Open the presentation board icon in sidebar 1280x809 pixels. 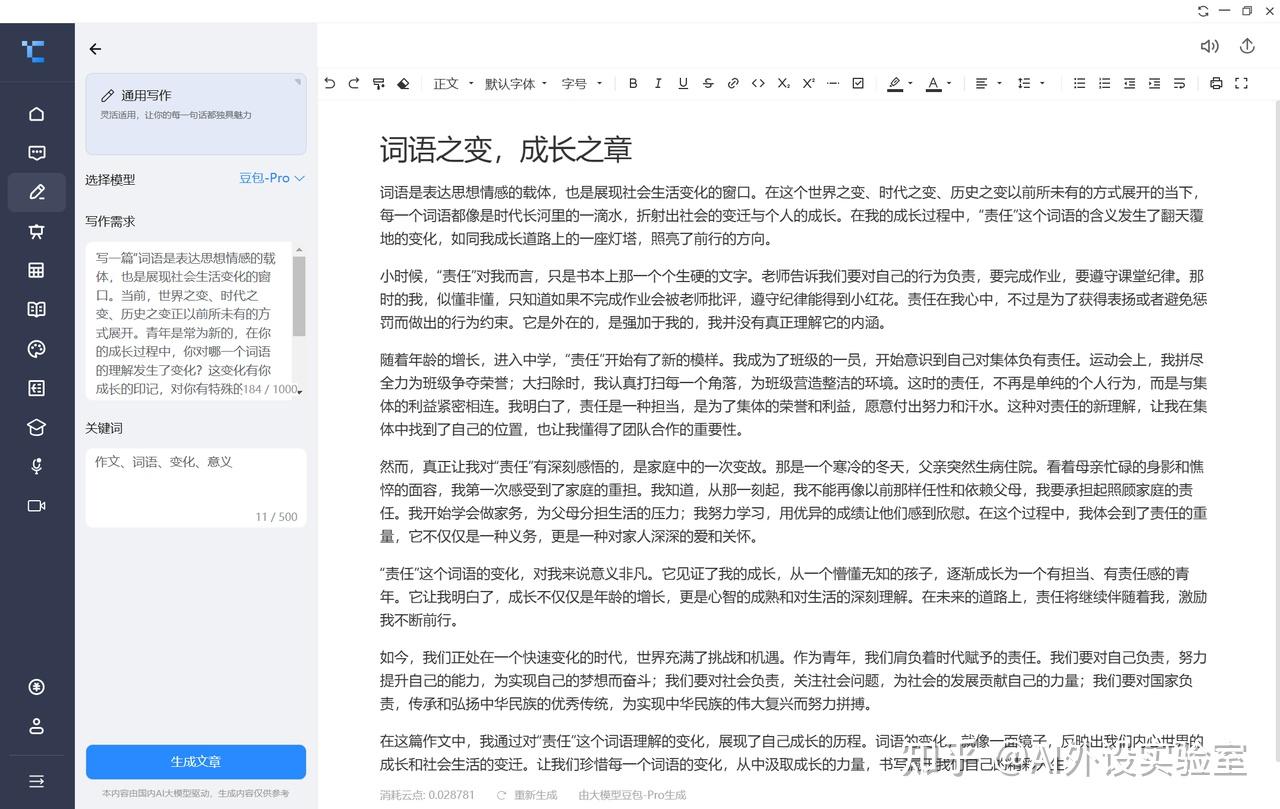(37, 231)
